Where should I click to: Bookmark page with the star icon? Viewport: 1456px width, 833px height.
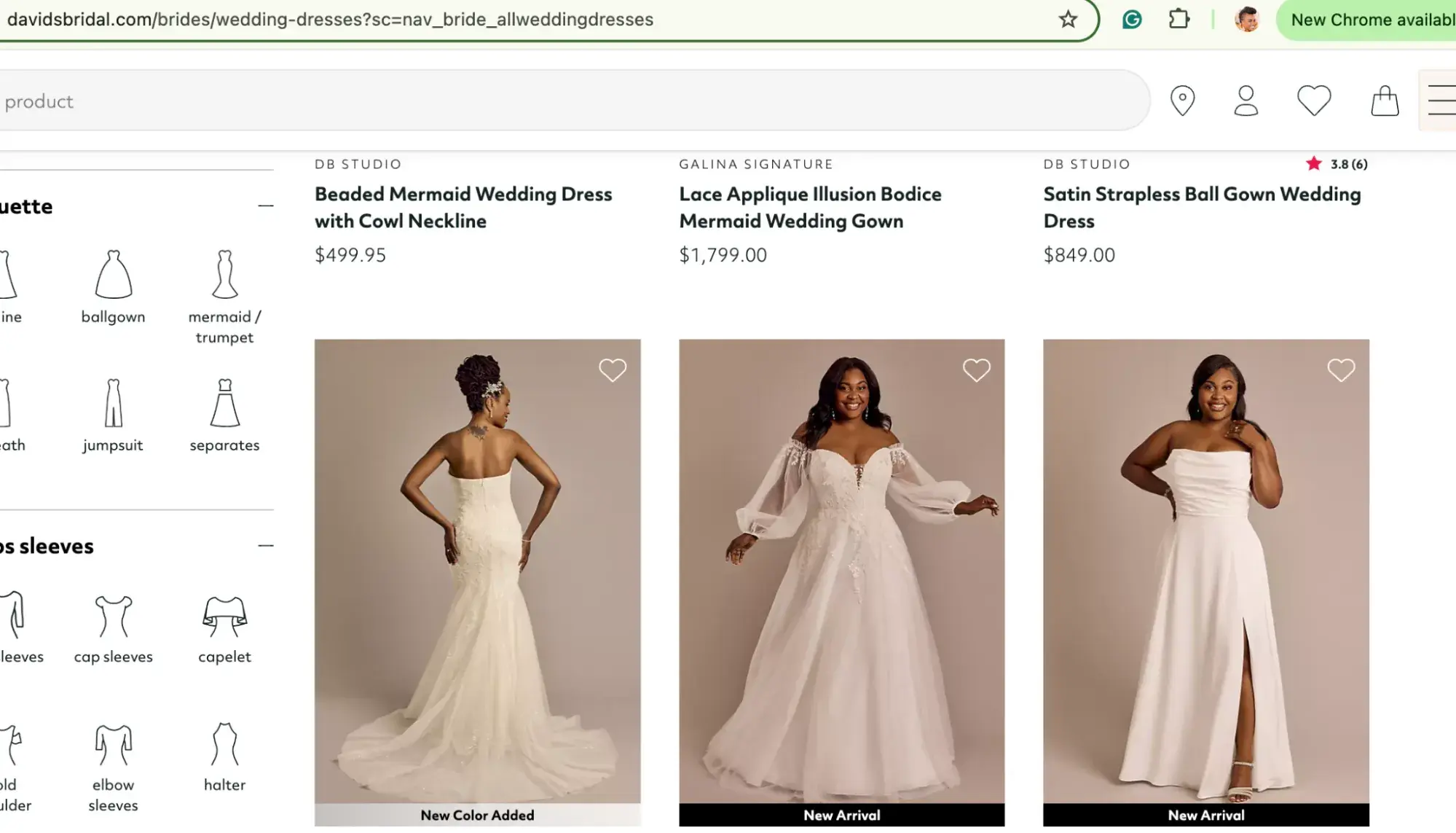point(1068,20)
